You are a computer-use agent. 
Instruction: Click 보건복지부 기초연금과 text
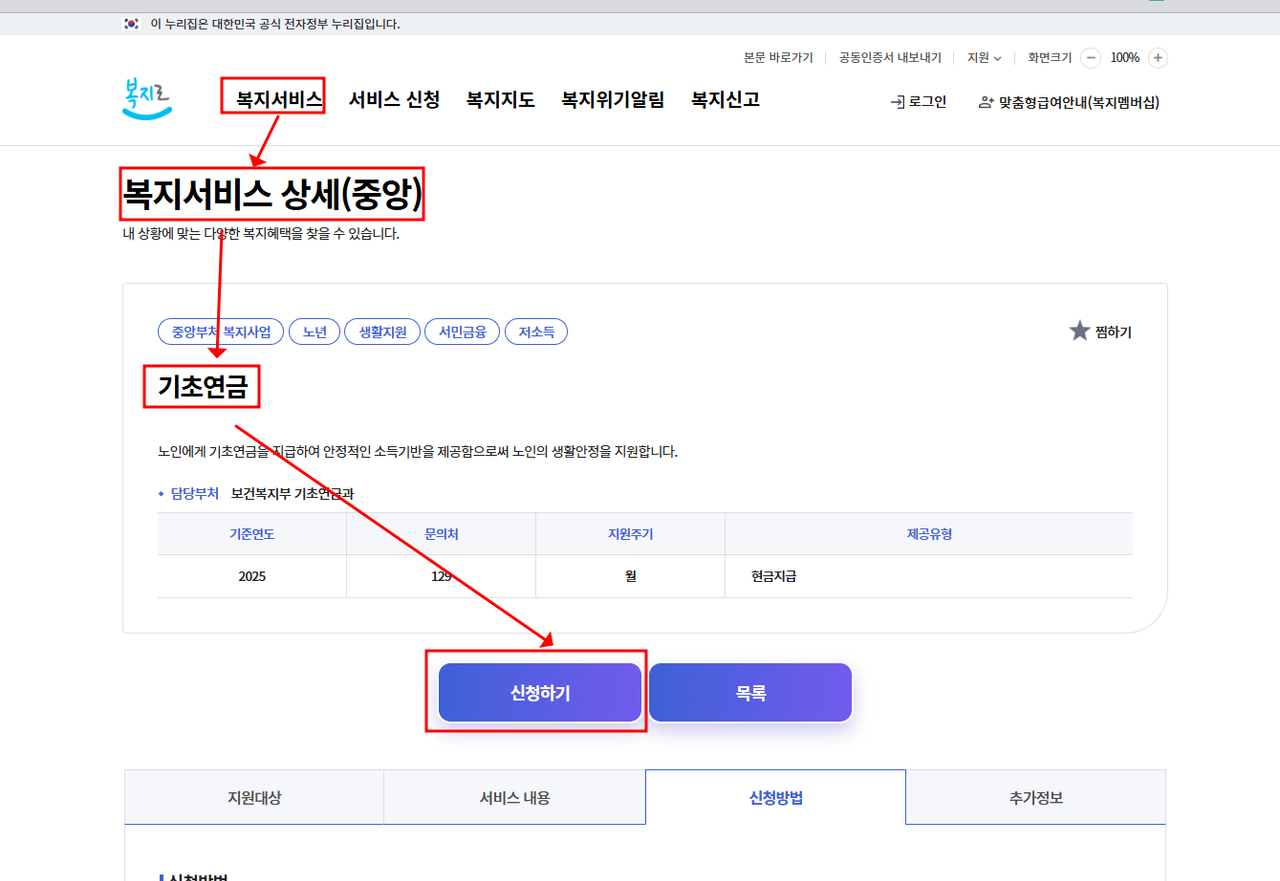[292, 494]
